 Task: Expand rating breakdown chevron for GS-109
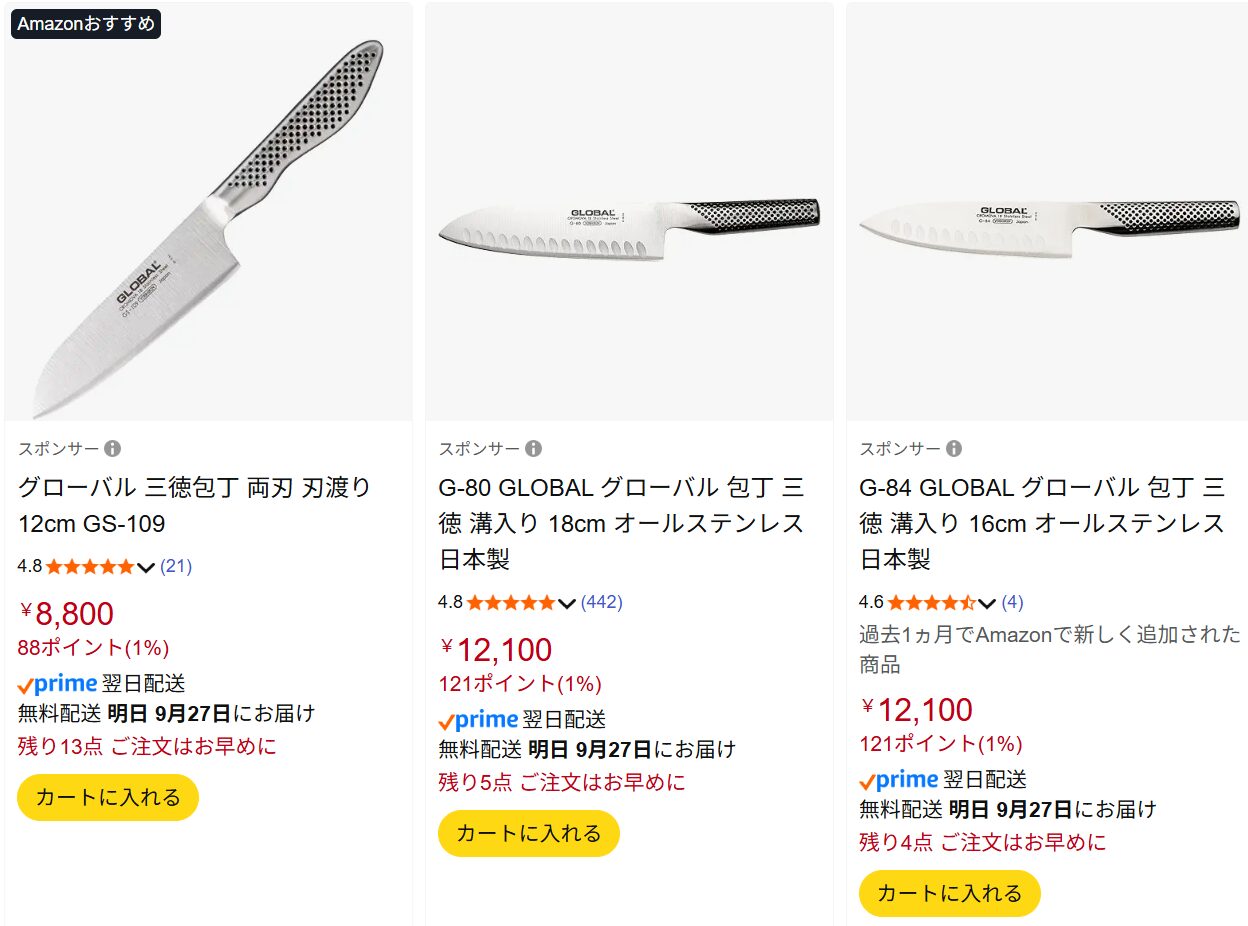click(x=146, y=568)
